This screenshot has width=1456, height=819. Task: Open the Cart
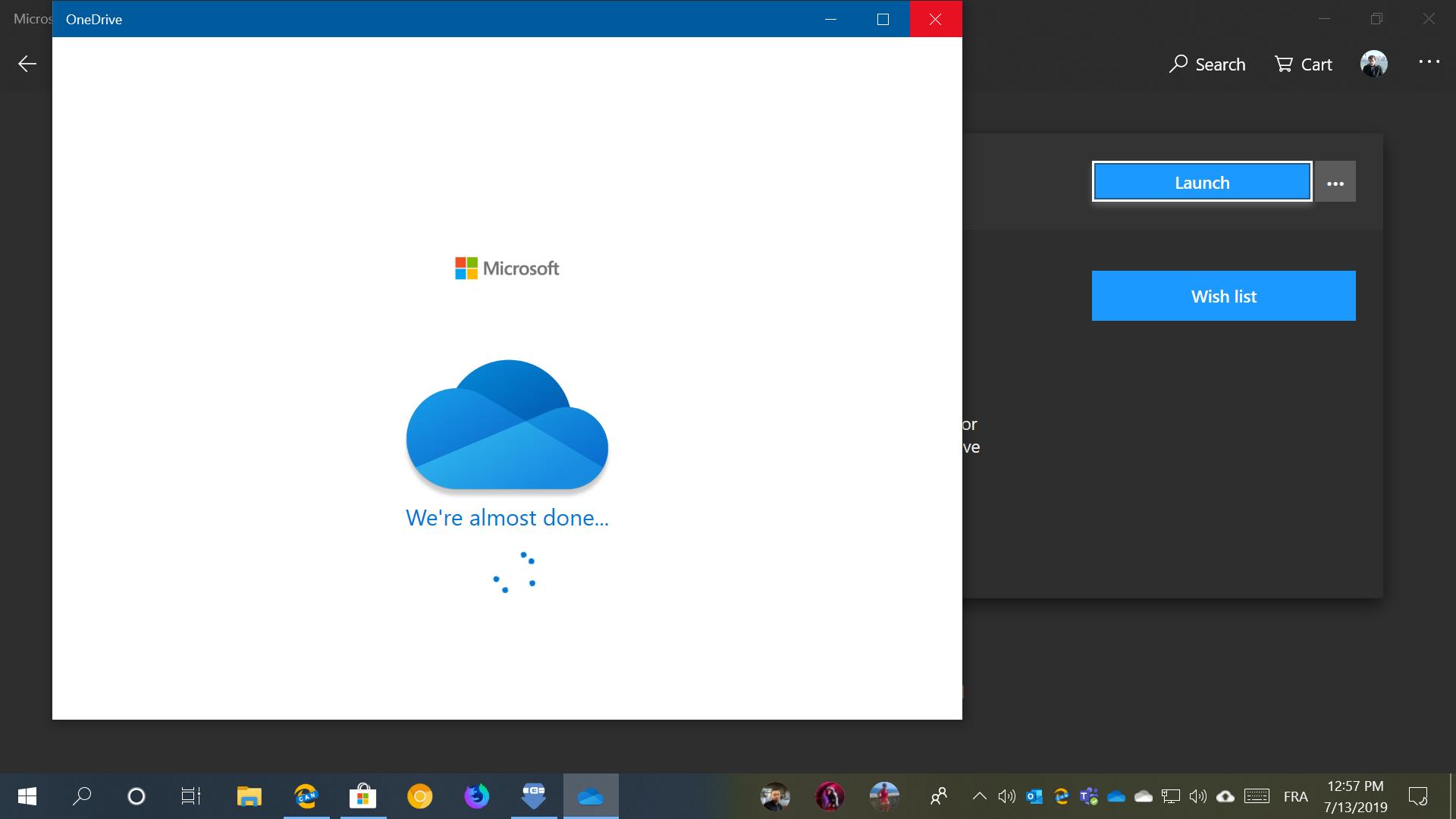[x=1304, y=64]
